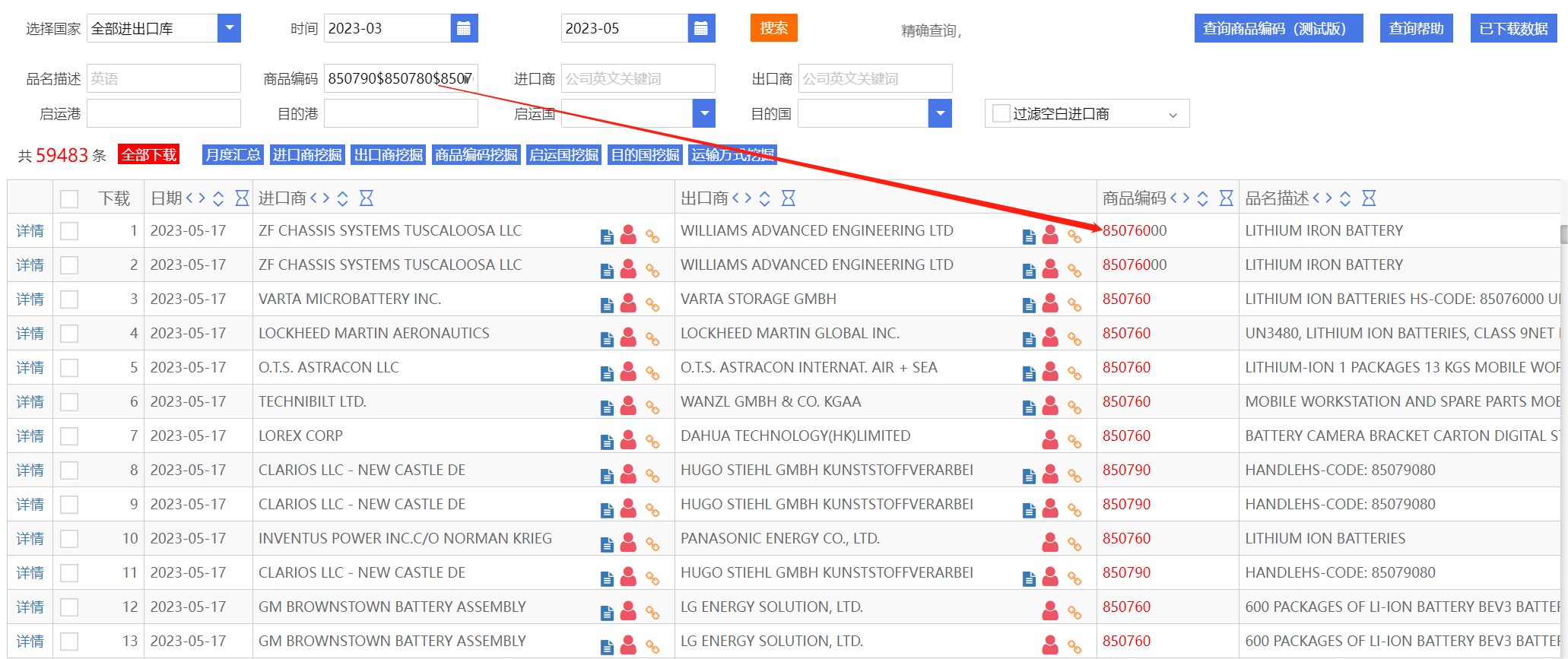Click the 品名描述 input field
Image resolution: width=1568 pixels, height=659 pixels.
[163, 79]
